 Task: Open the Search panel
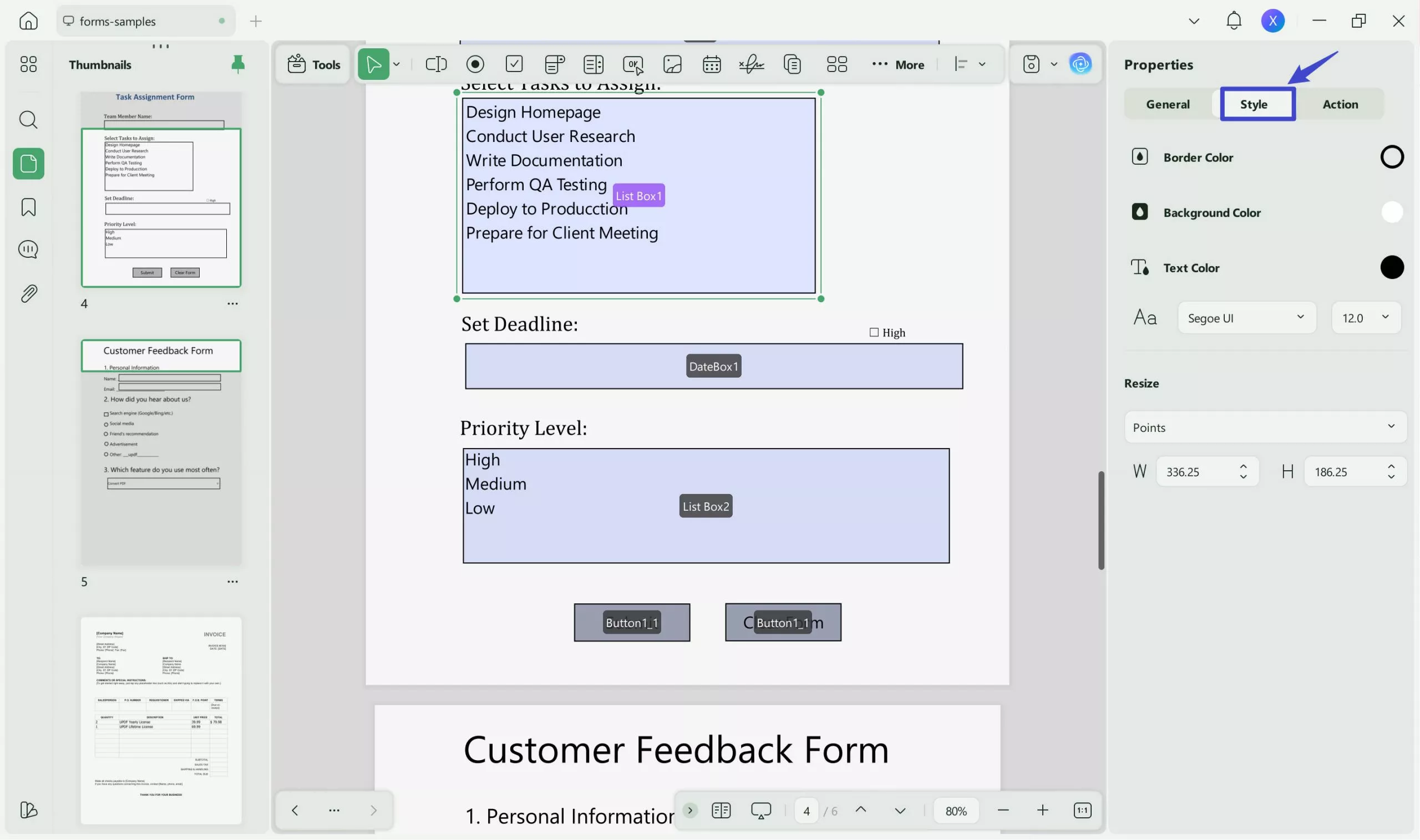click(28, 119)
